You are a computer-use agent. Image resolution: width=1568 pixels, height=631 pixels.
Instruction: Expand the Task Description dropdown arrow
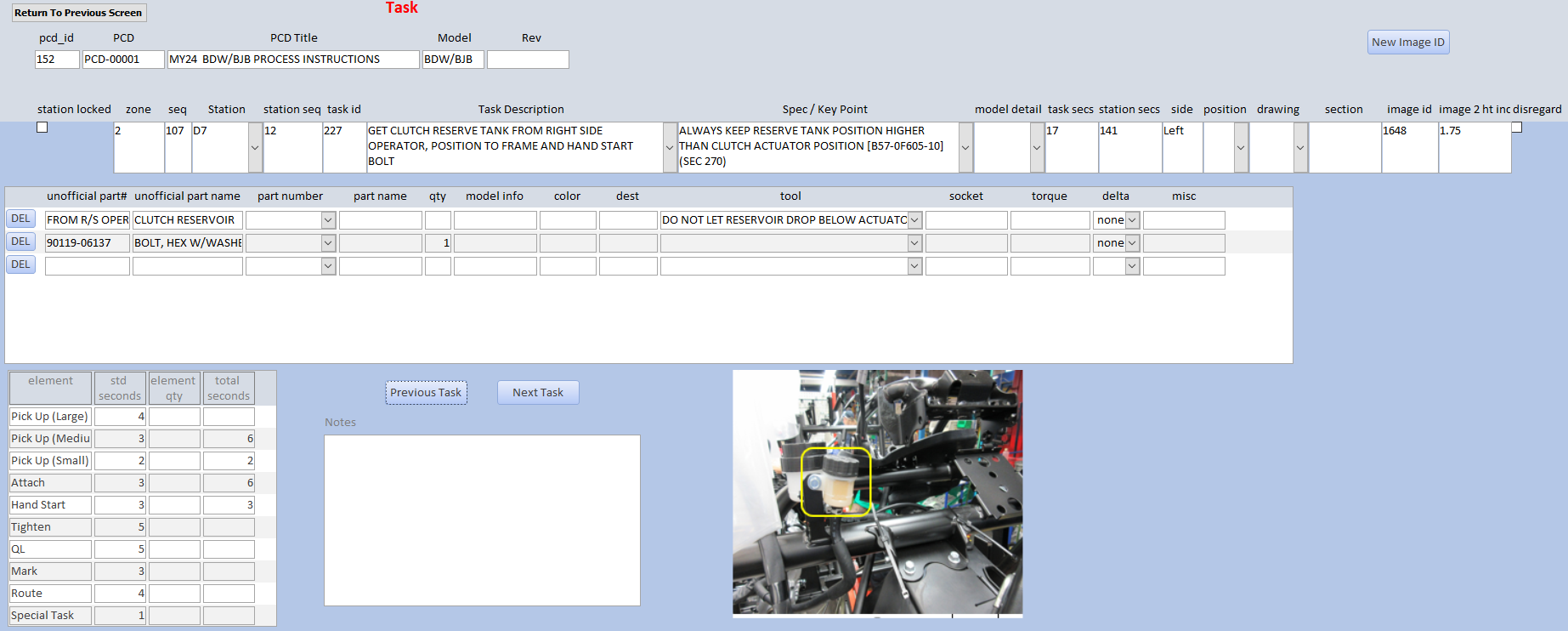pos(670,147)
